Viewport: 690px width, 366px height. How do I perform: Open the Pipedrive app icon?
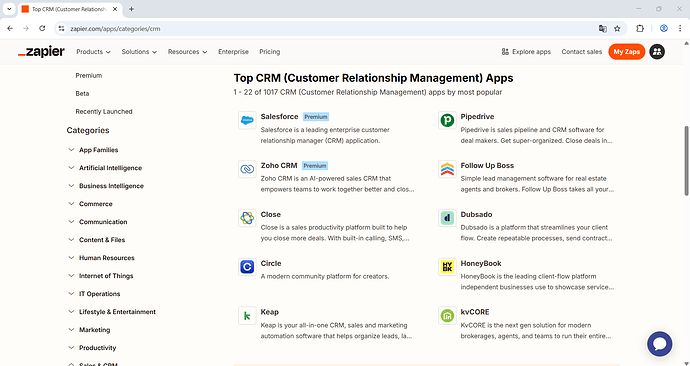447,121
